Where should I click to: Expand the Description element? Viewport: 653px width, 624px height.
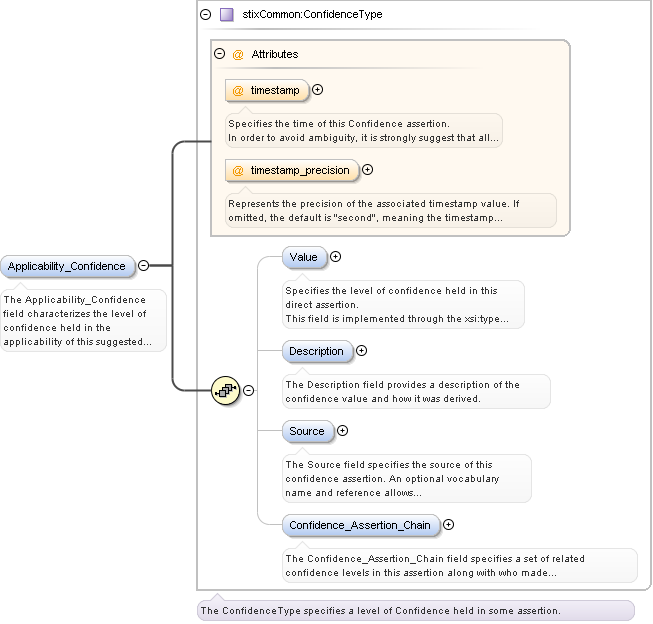(x=361, y=351)
